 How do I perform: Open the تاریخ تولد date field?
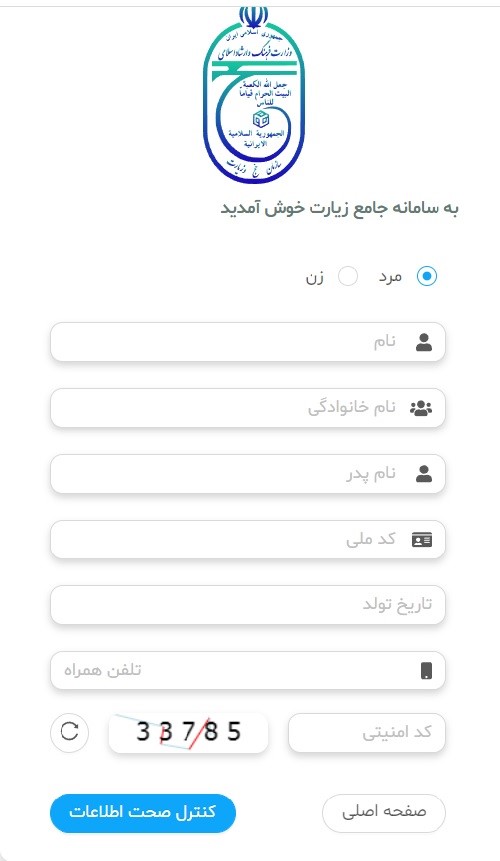tap(248, 605)
